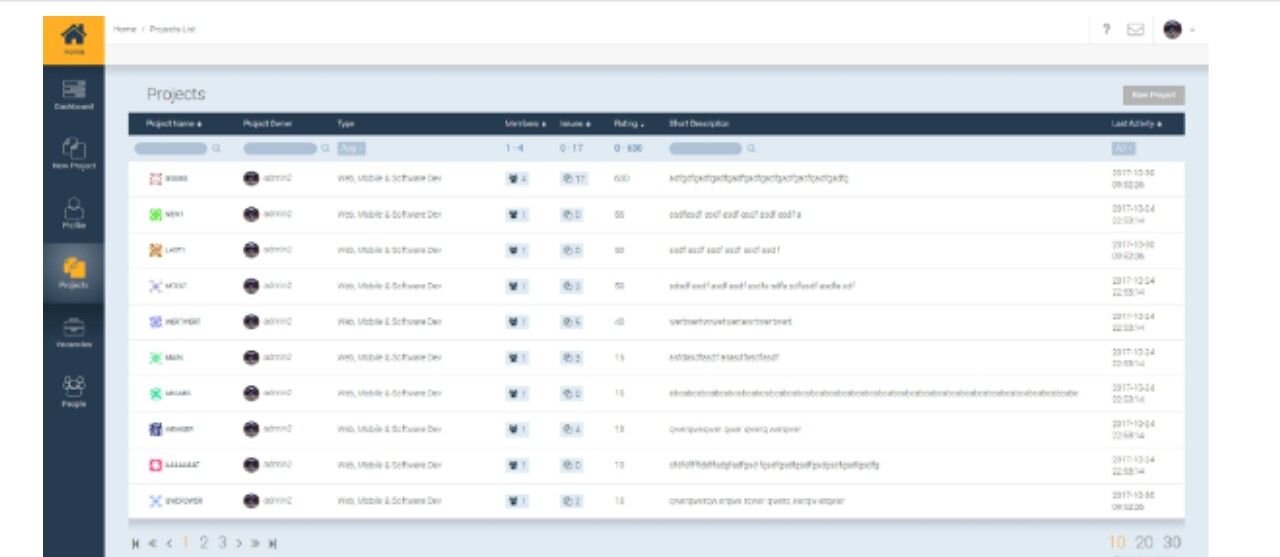Click the Project Owner filter field
The image size is (1280, 557).
click(280, 148)
